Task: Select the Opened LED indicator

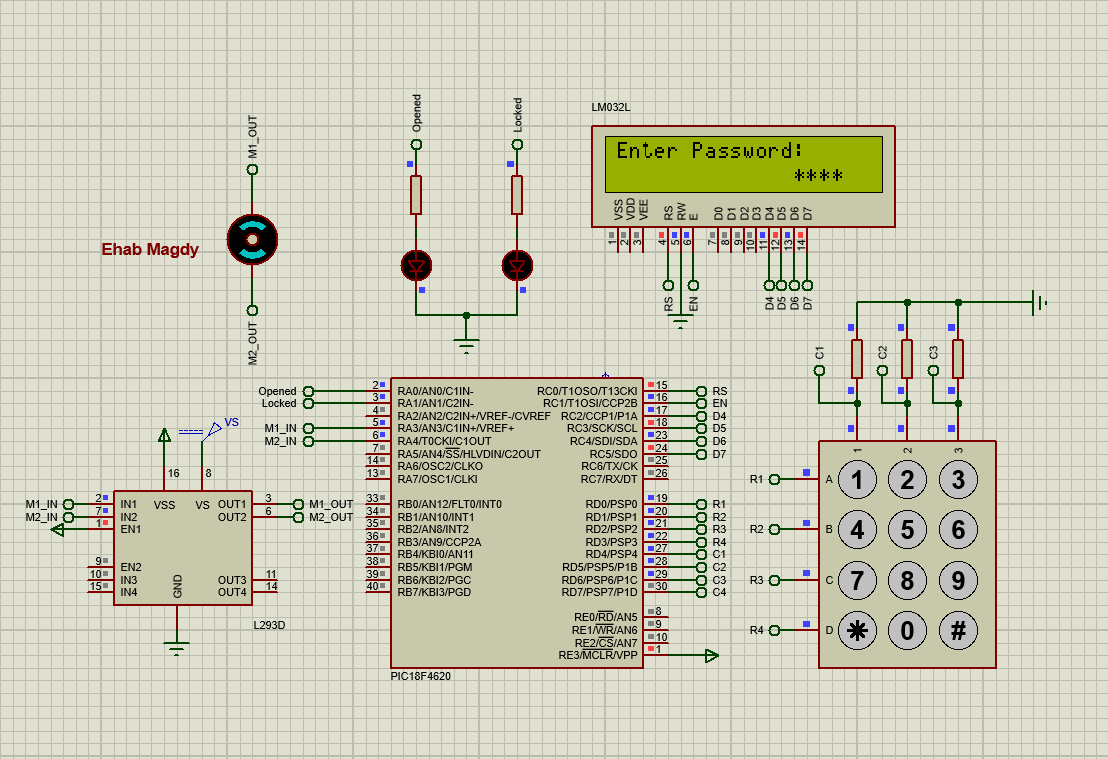Action: click(x=416, y=264)
